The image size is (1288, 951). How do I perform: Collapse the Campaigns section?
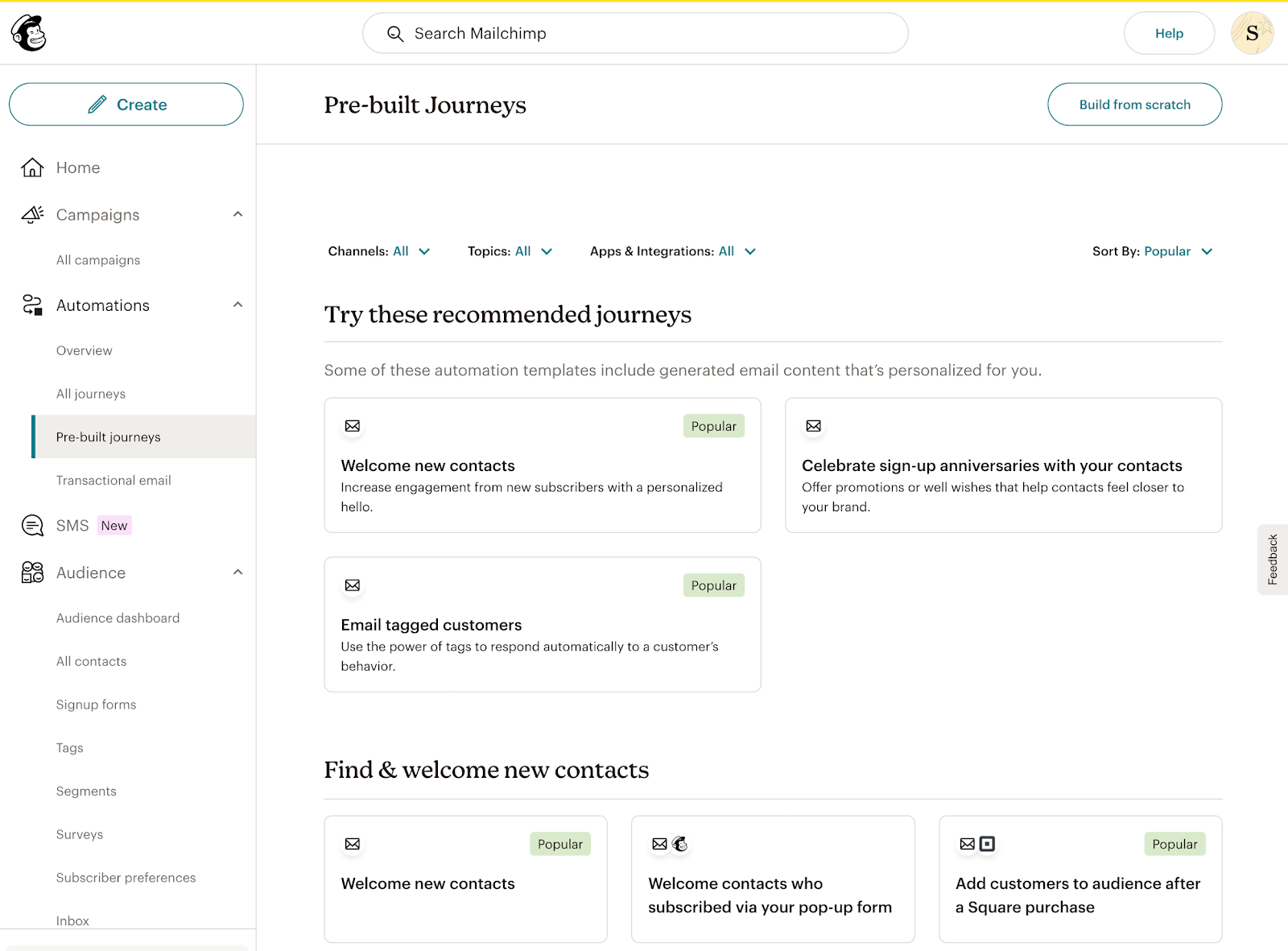(x=237, y=214)
